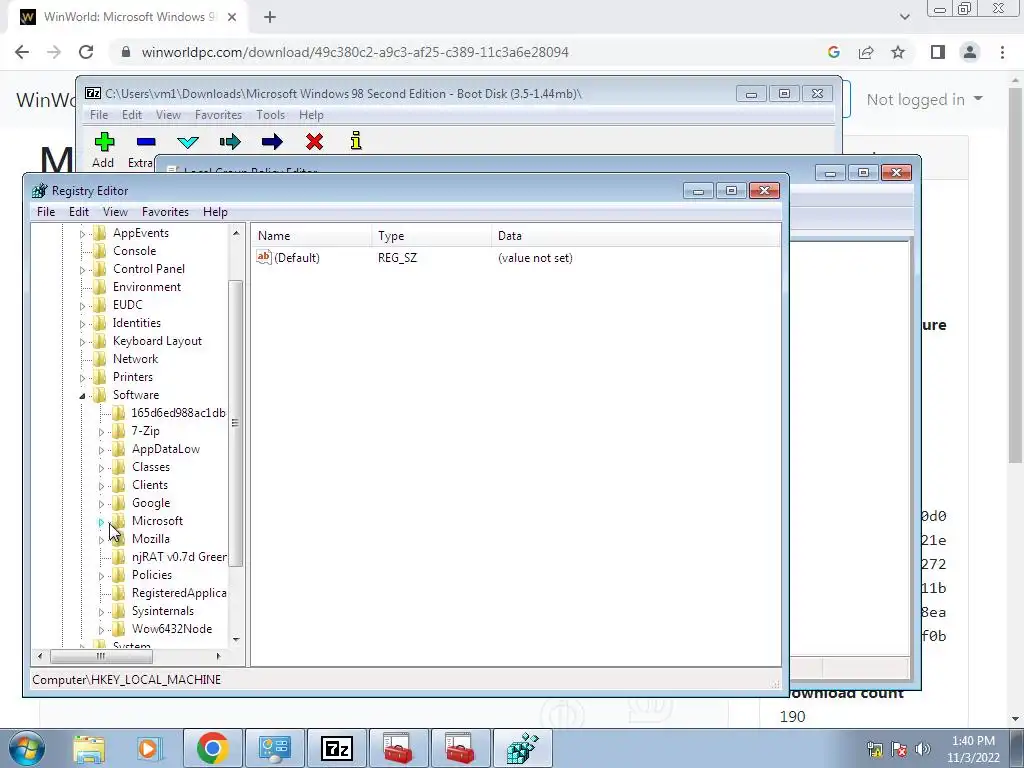Click the (Default) registry value icon

[x=264, y=257]
